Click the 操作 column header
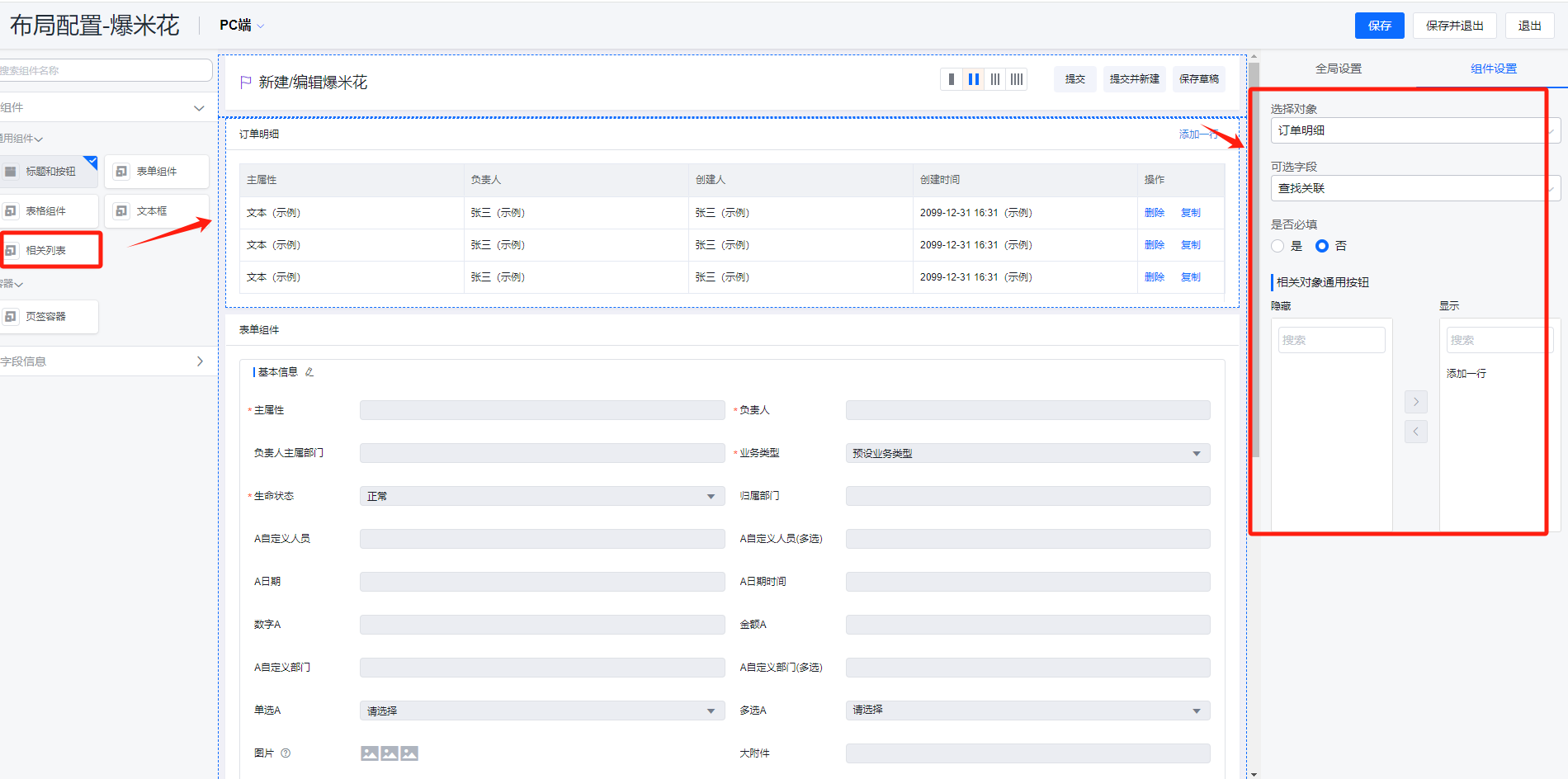The width and height of the screenshot is (1568, 779). pos(1181,180)
